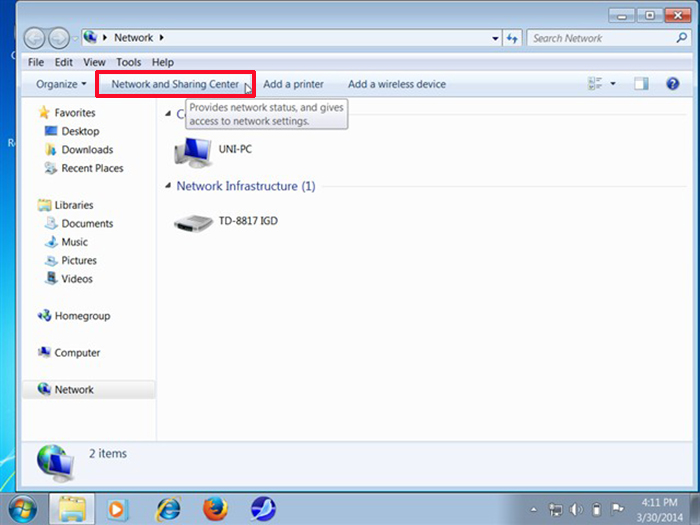The height and width of the screenshot is (525, 700).
Task: Click the expand arrow before Network breadcrumb
Action: coord(105,38)
